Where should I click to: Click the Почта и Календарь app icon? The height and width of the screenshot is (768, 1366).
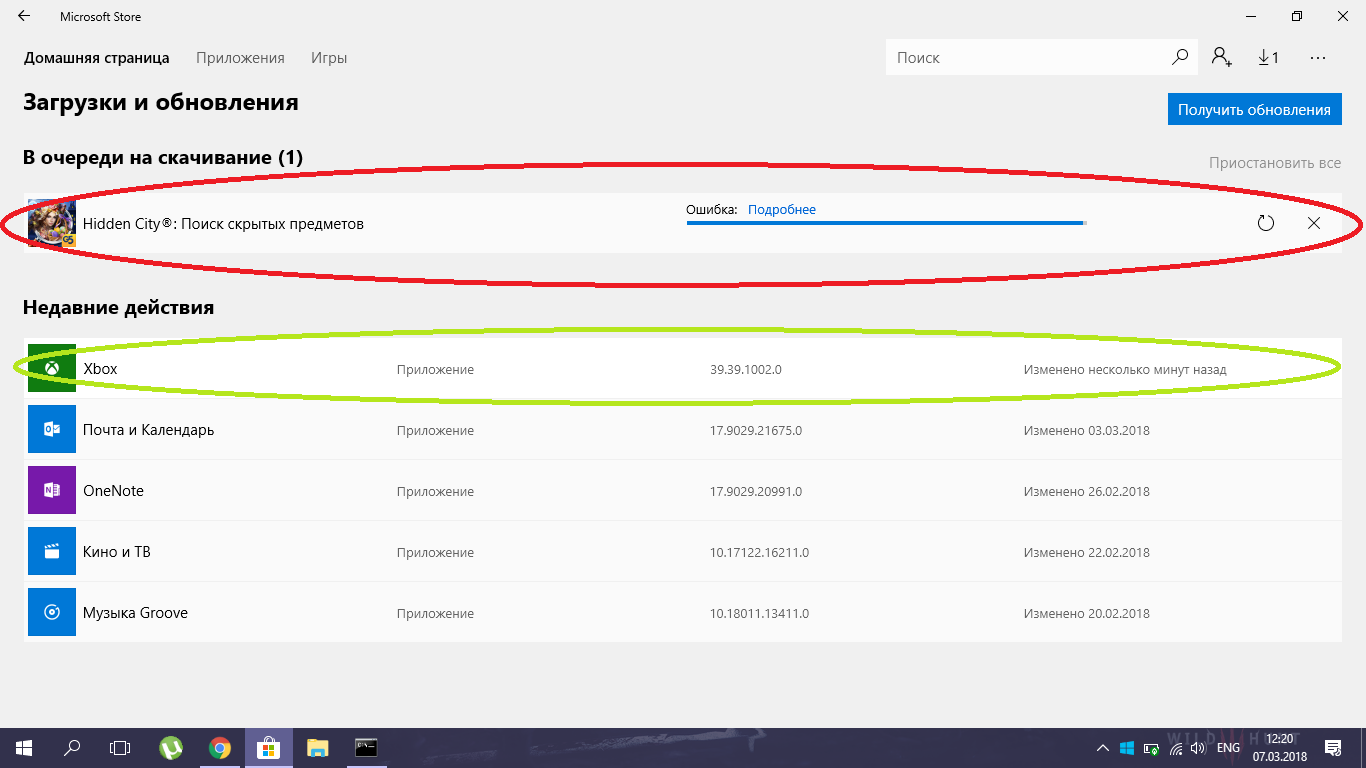[52, 430]
